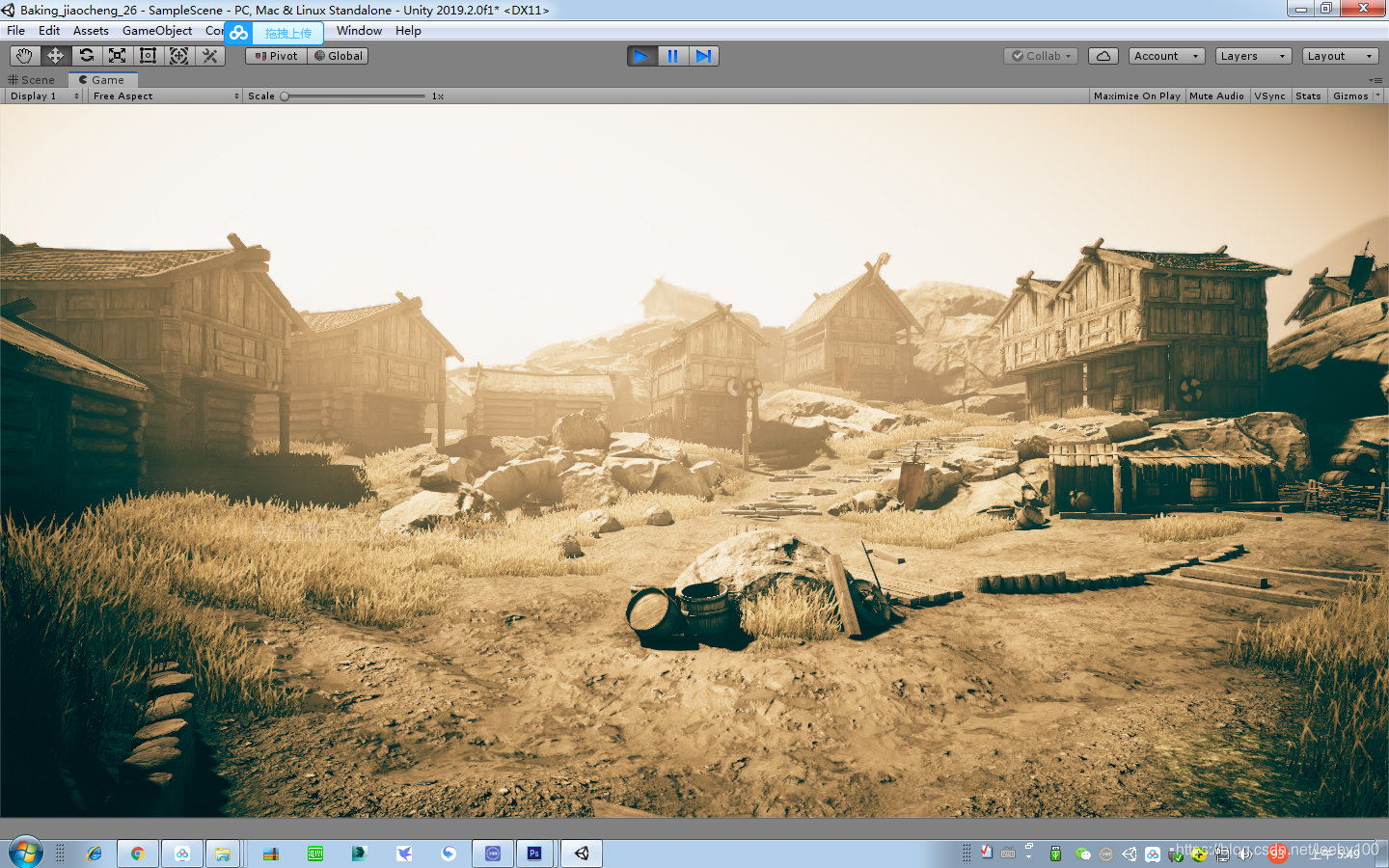The image size is (1389, 868).
Task: Select the Hand tool
Action: coord(24,56)
